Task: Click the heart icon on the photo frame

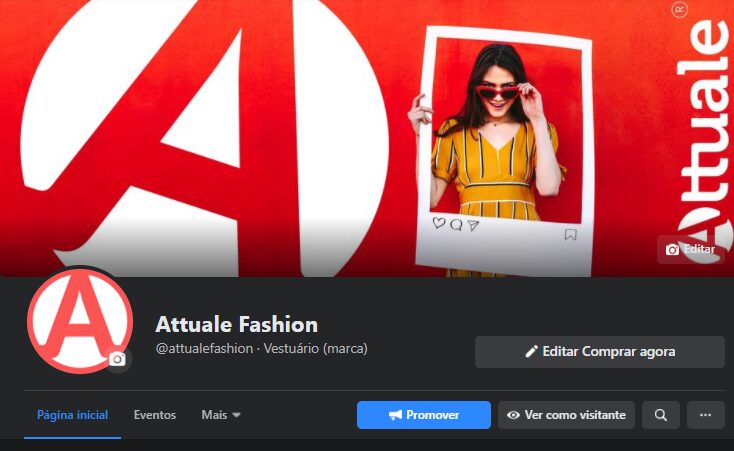Action: (x=438, y=223)
